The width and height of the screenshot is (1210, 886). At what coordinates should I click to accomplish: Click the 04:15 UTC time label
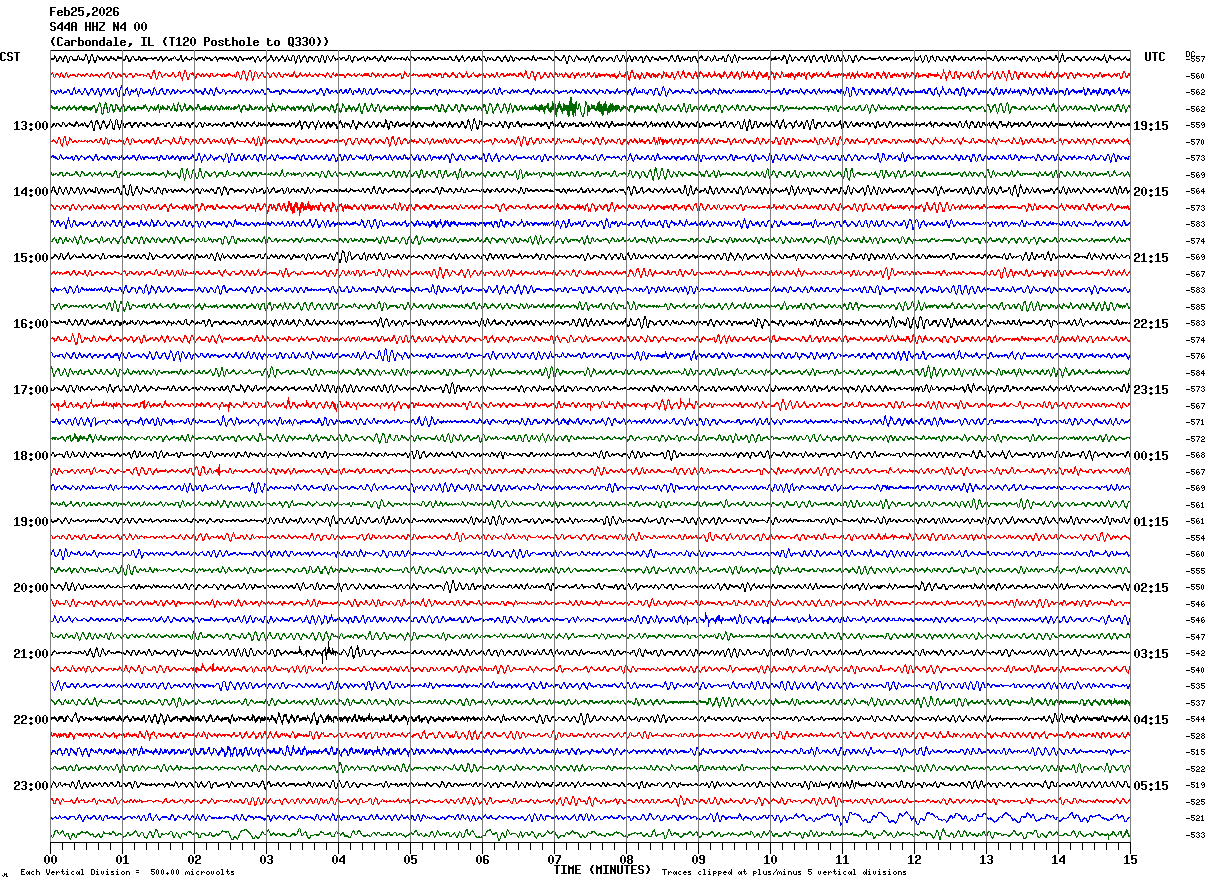coord(1150,720)
